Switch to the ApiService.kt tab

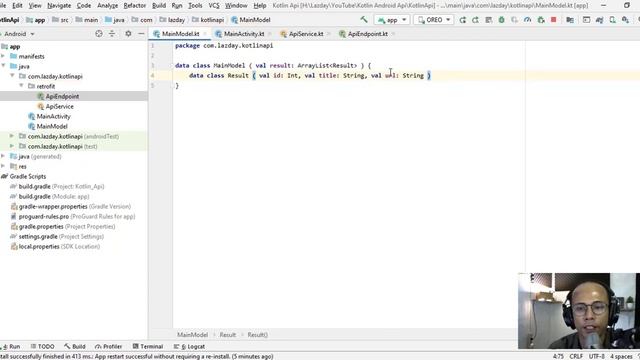point(306,34)
